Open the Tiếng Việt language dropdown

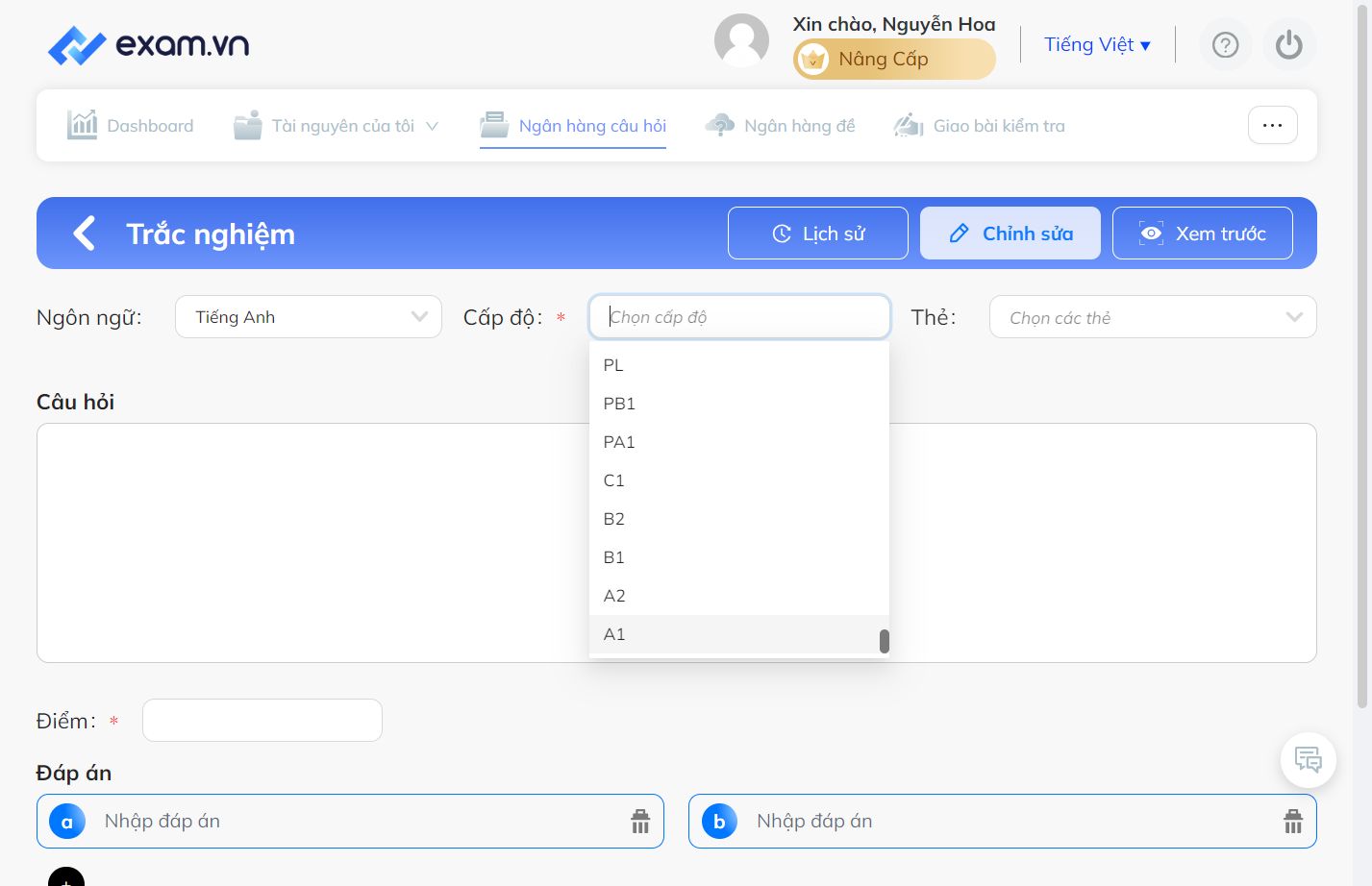coord(1097,45)
